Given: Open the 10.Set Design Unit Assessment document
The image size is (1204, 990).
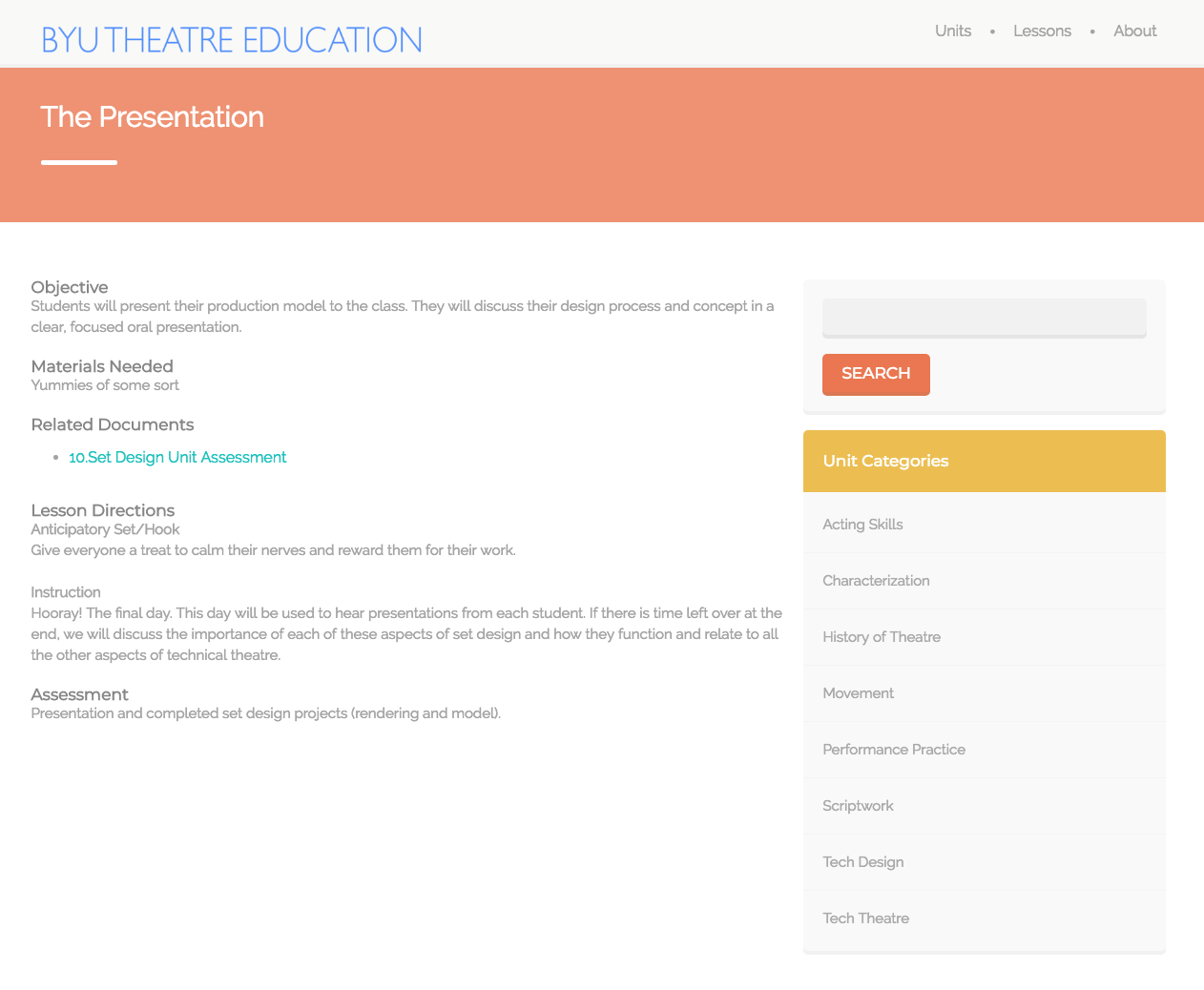Looking at the screenshot, I should click(177, 457).
